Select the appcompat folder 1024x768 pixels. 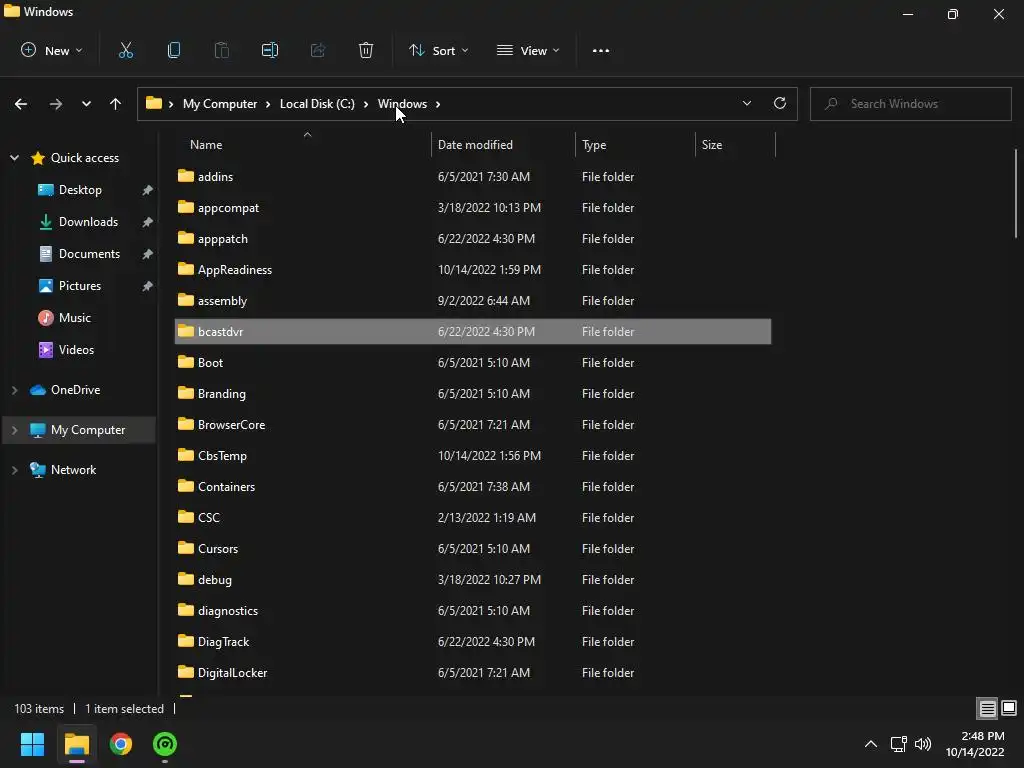coord(473,208)
